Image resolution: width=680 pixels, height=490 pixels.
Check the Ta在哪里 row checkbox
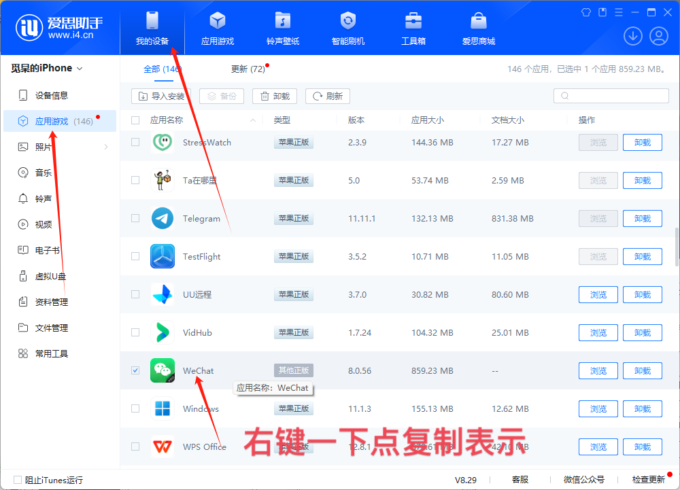tap(135, 180)
